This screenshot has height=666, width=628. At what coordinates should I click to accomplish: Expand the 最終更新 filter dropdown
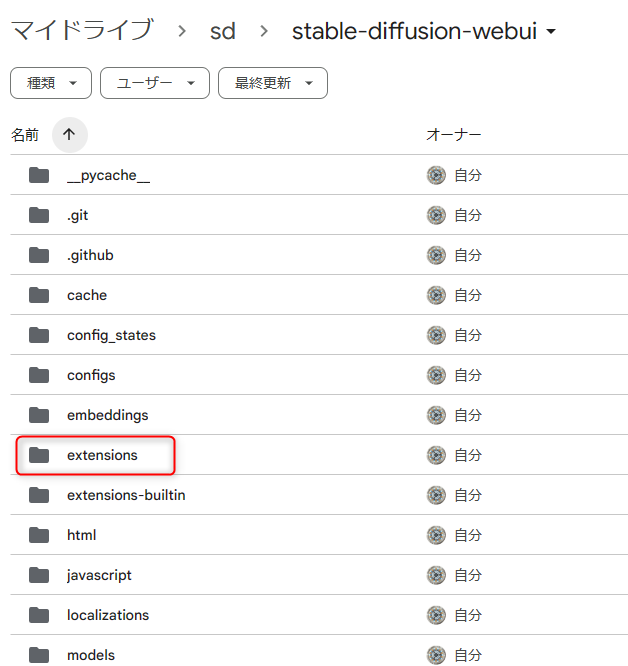point(273,83)
